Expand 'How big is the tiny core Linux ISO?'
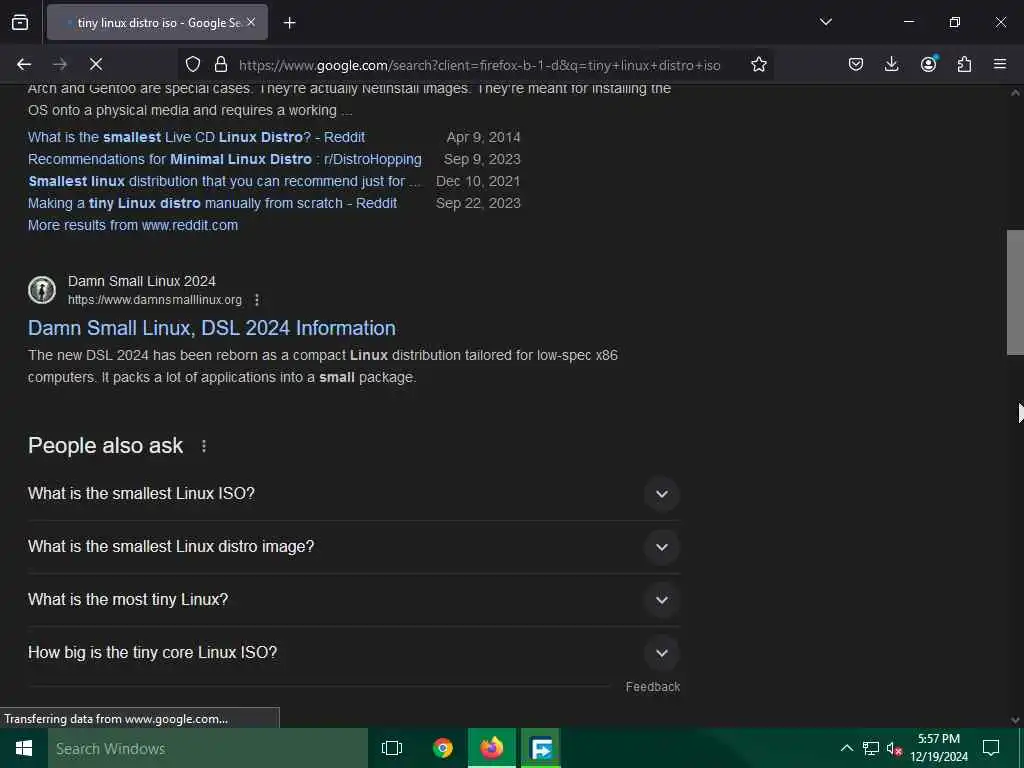Viewport: 1024px width, 768px height. (x=354, y=652)
